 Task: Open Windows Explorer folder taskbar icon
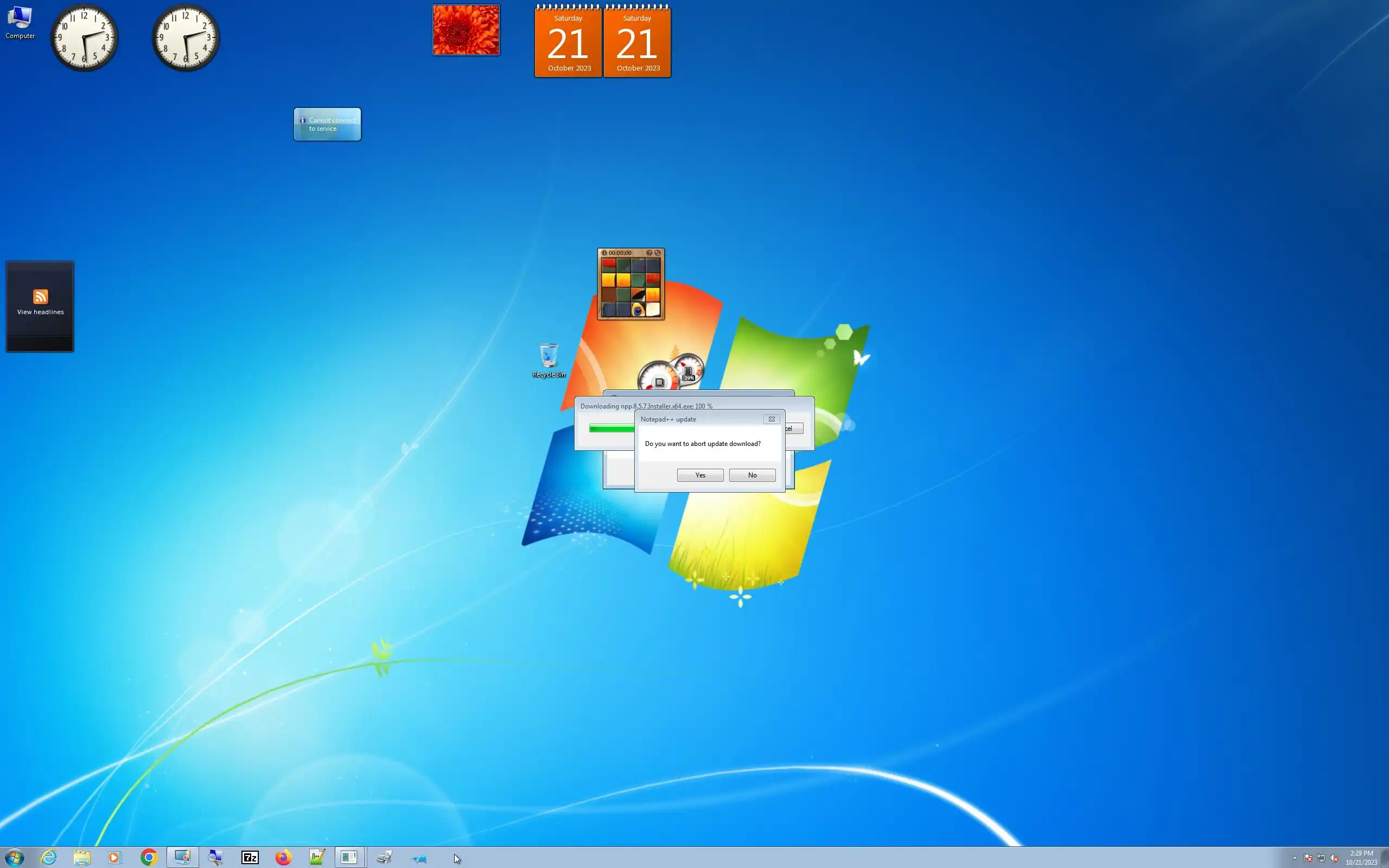82,858
